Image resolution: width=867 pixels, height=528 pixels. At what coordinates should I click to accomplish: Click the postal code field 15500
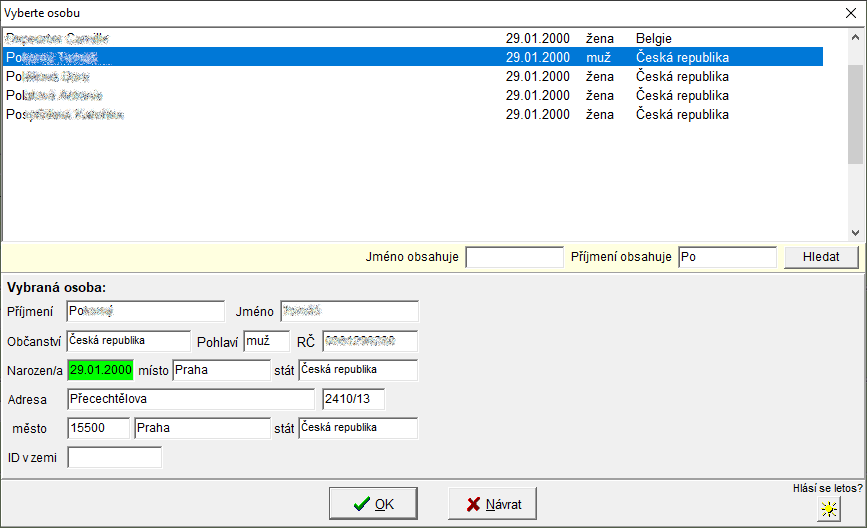pyautogui.click(x=98, y=428)
